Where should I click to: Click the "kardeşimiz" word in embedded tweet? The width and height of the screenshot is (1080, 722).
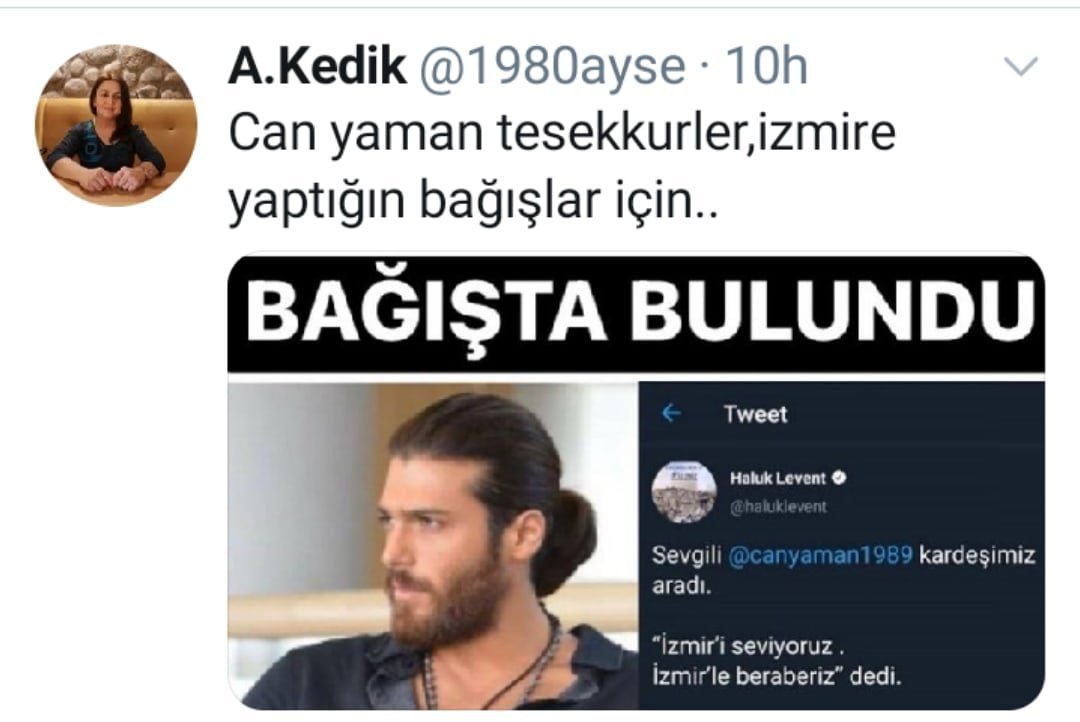(977, 555)
